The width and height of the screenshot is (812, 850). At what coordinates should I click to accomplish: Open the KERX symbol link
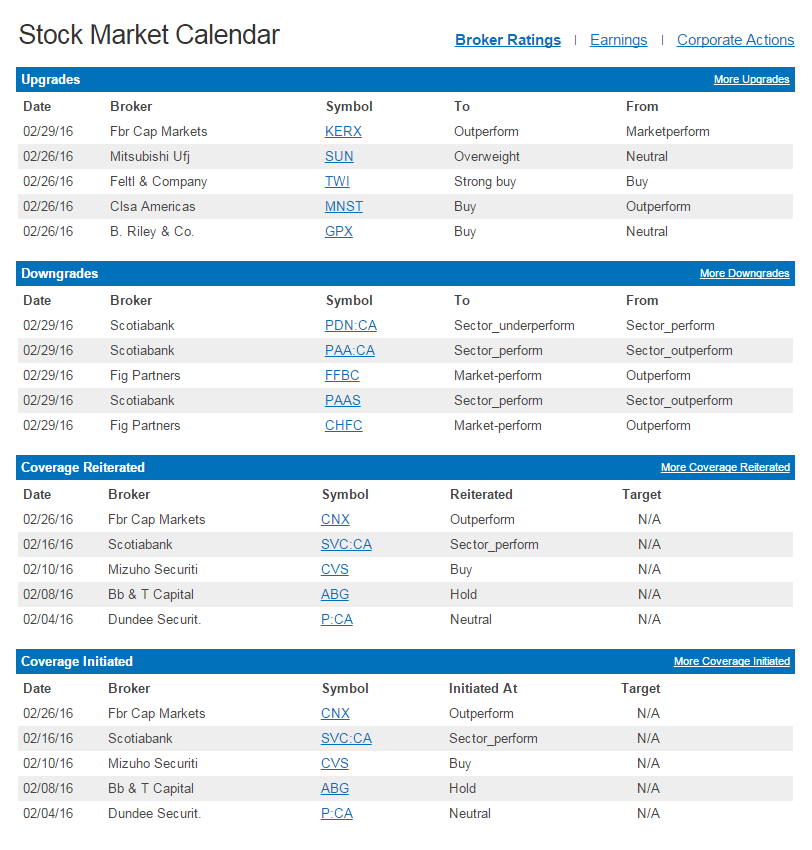pyautogui.click(x=343, y=132)
